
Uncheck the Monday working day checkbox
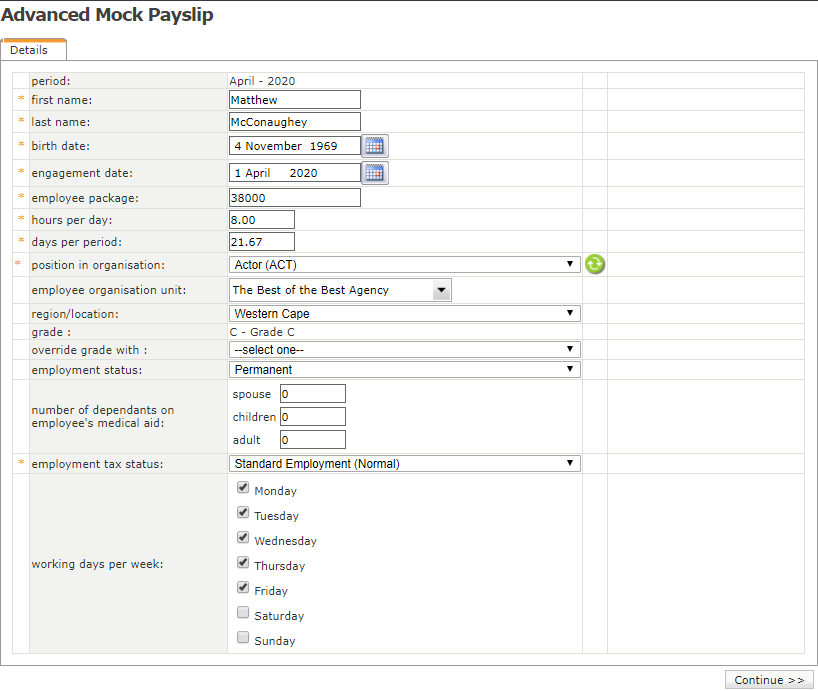click(243, 488)
